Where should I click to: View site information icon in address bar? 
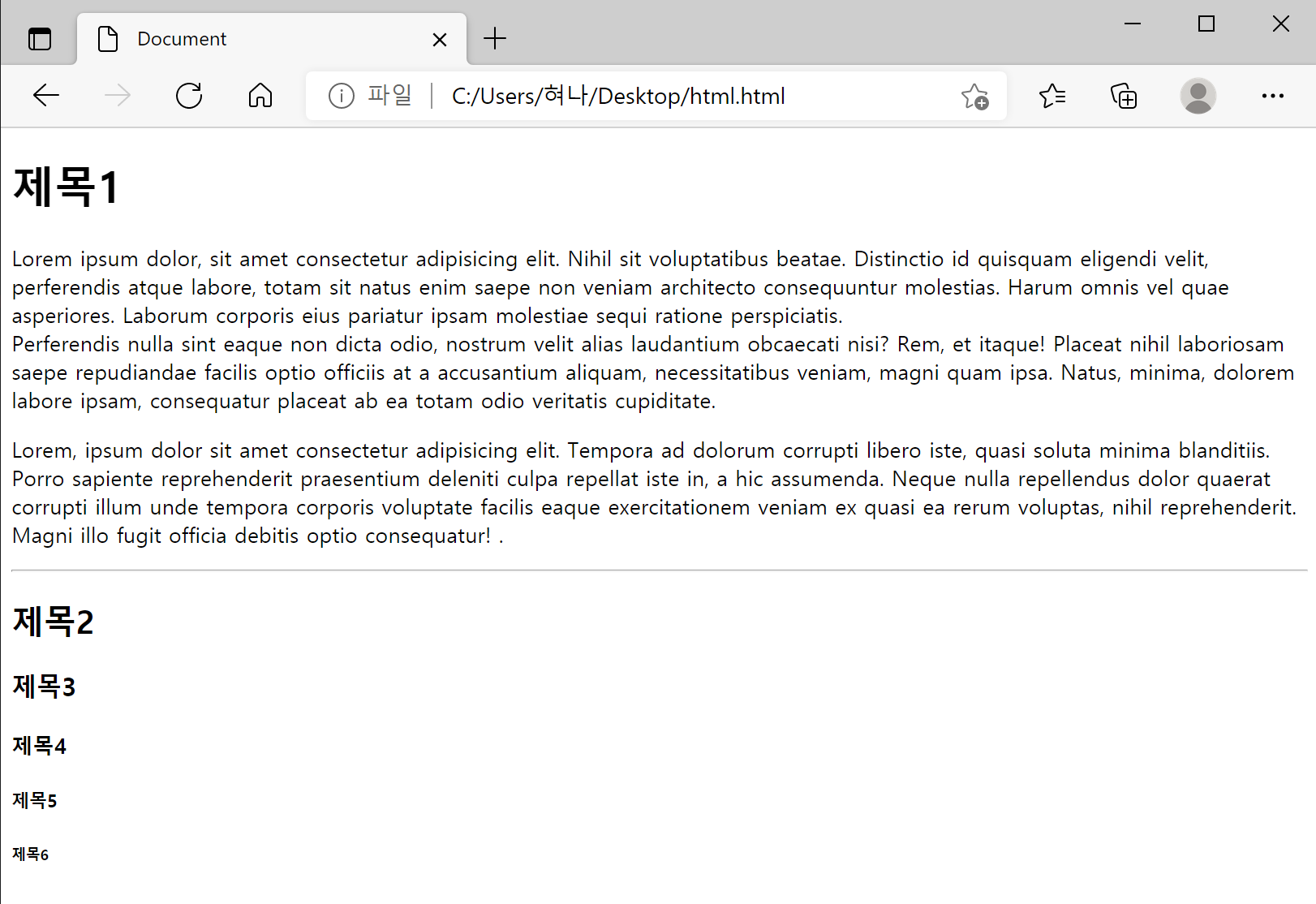(341, 96)
